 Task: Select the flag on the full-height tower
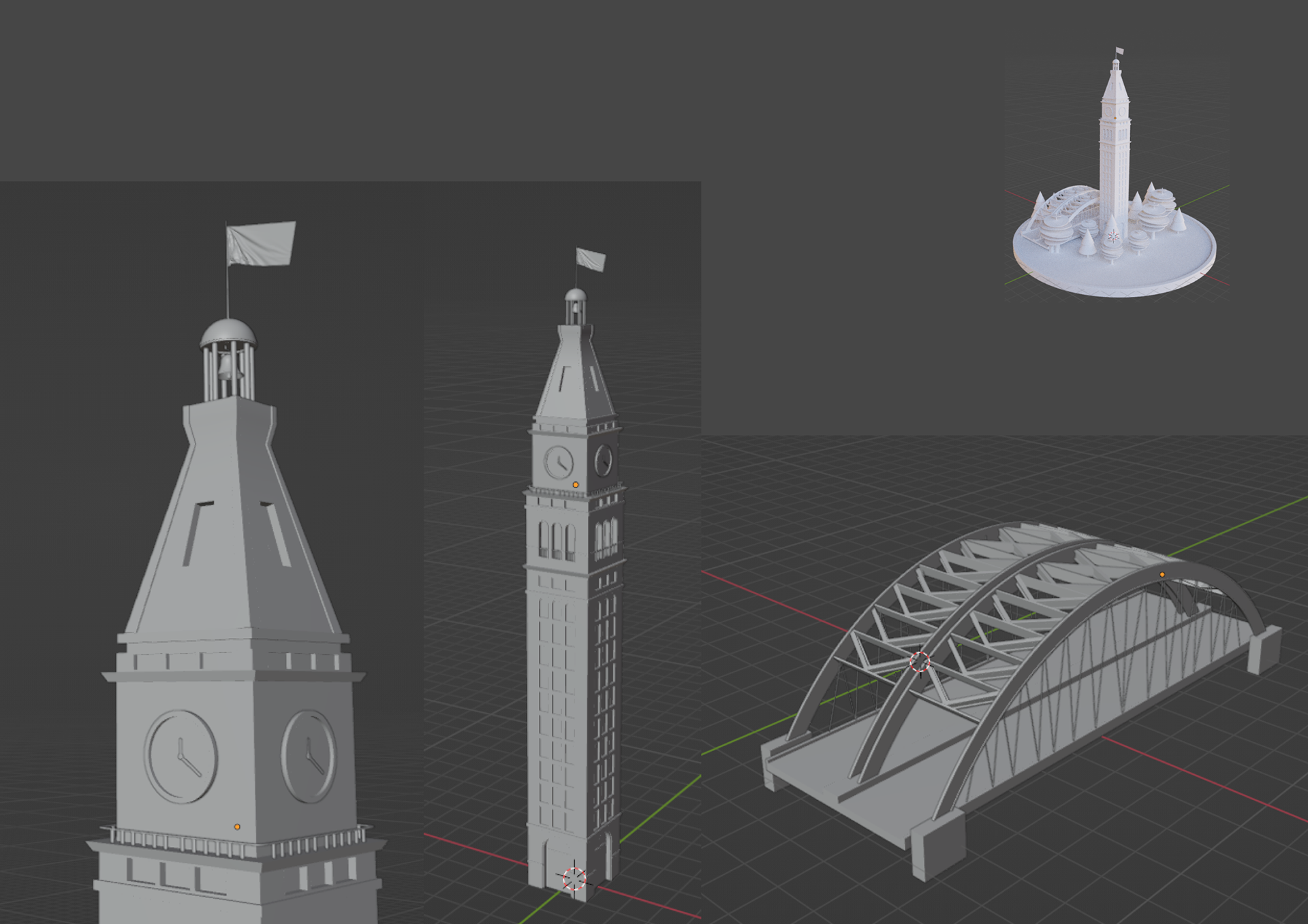591,259
